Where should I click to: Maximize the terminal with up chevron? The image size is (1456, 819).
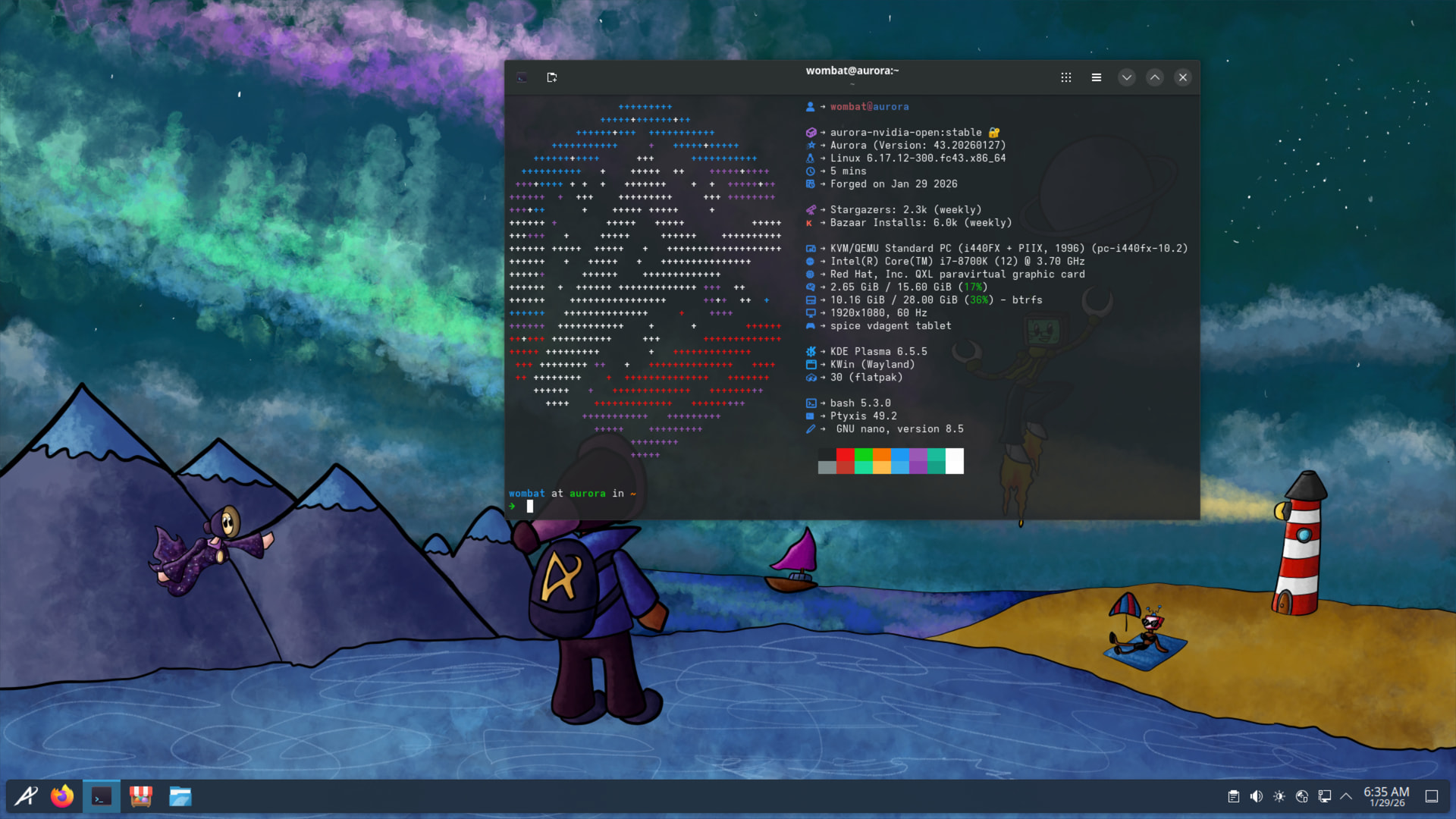pyautogui.click(x=1154, y=77)
